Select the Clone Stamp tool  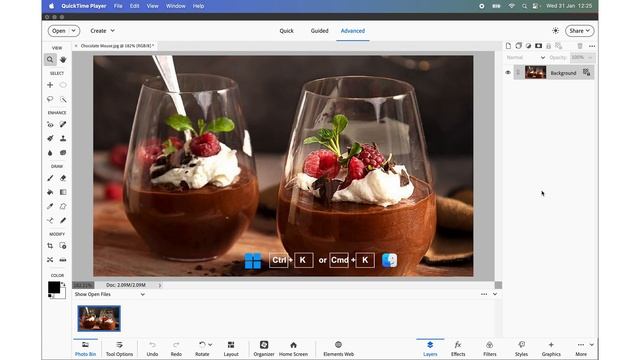pyautogui.click(x=63, y=138)
